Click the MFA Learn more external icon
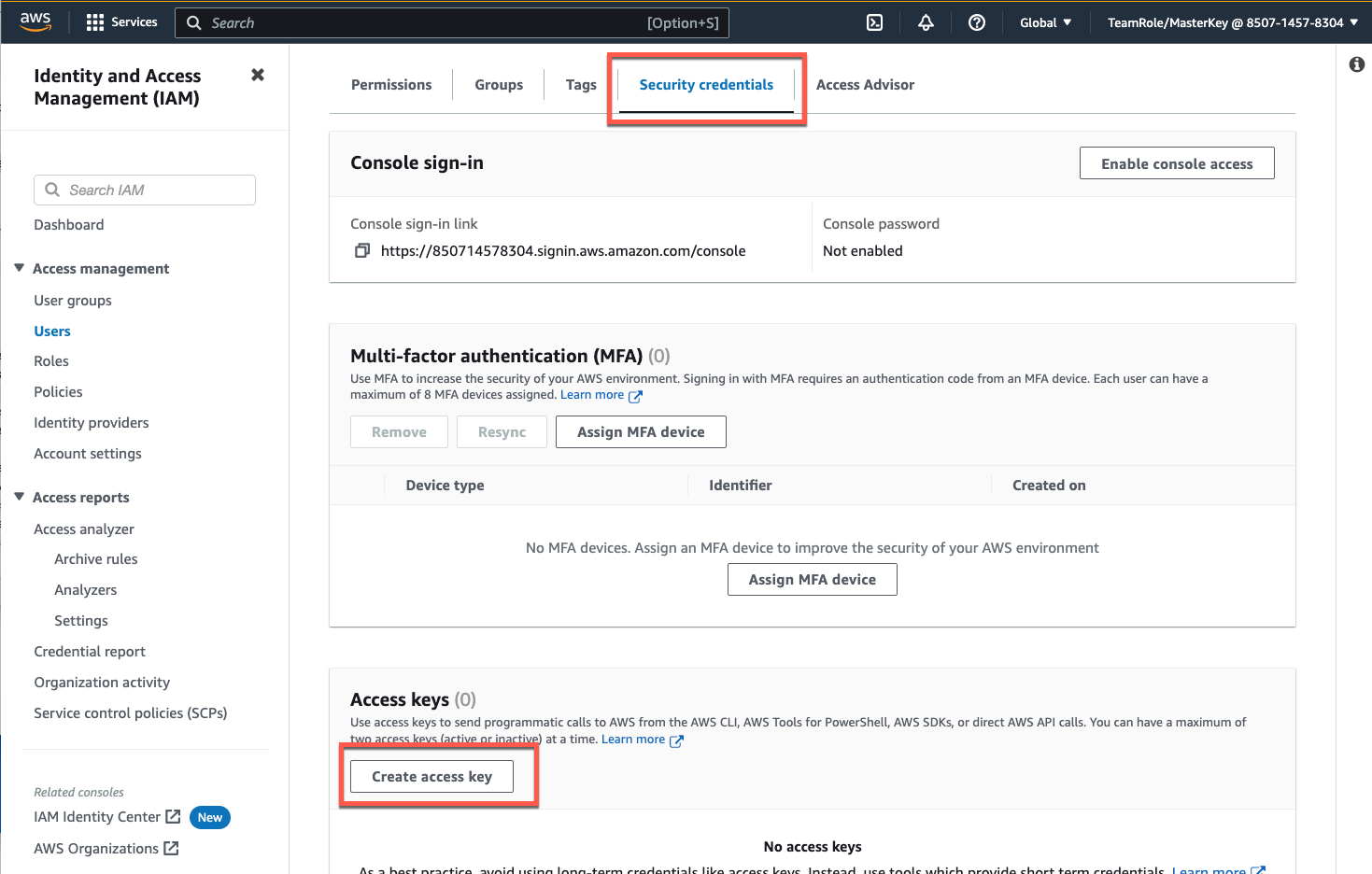Viewport: 1372px width, 874px height. point(635,396)
